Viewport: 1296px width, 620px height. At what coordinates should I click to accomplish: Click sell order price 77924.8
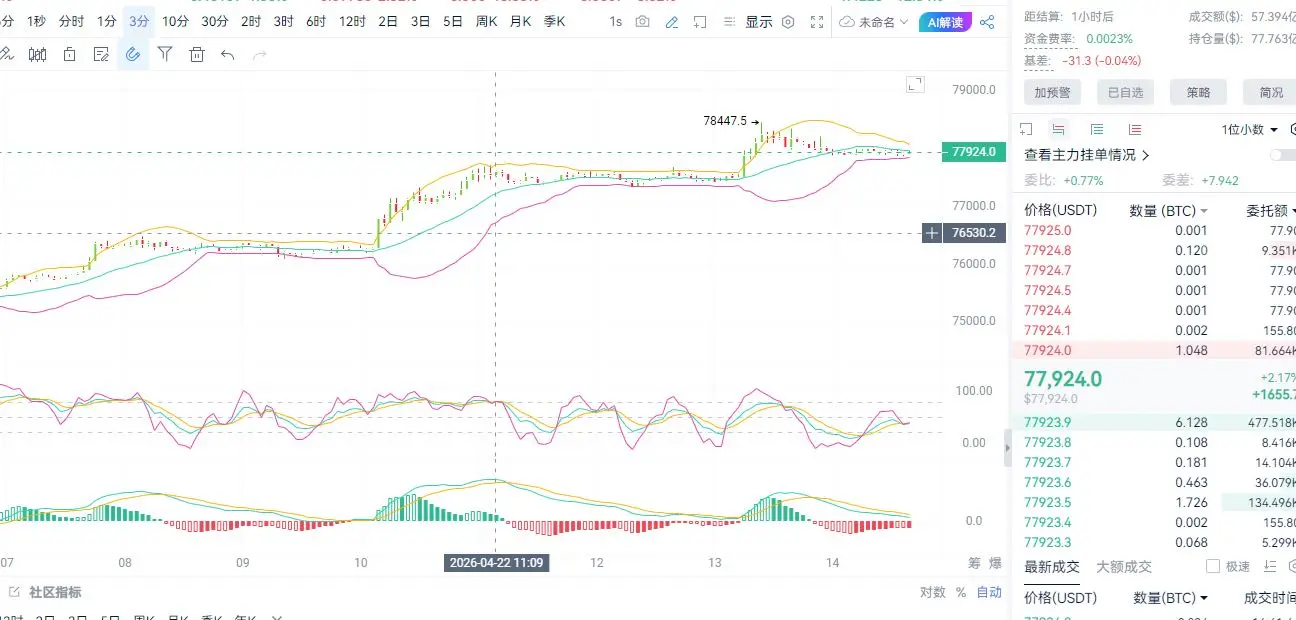click(x=1047, y=250)
